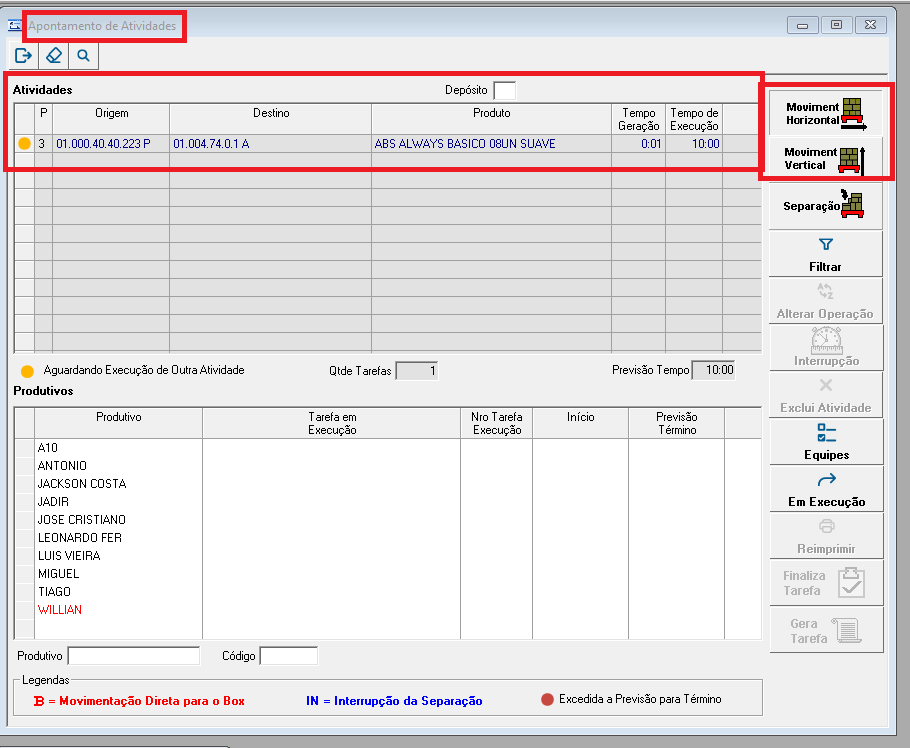The image size is (910, 748).
Task: Close the Apontamento de Atividades window
Action: pyautogui.click(x=871, y=25)
